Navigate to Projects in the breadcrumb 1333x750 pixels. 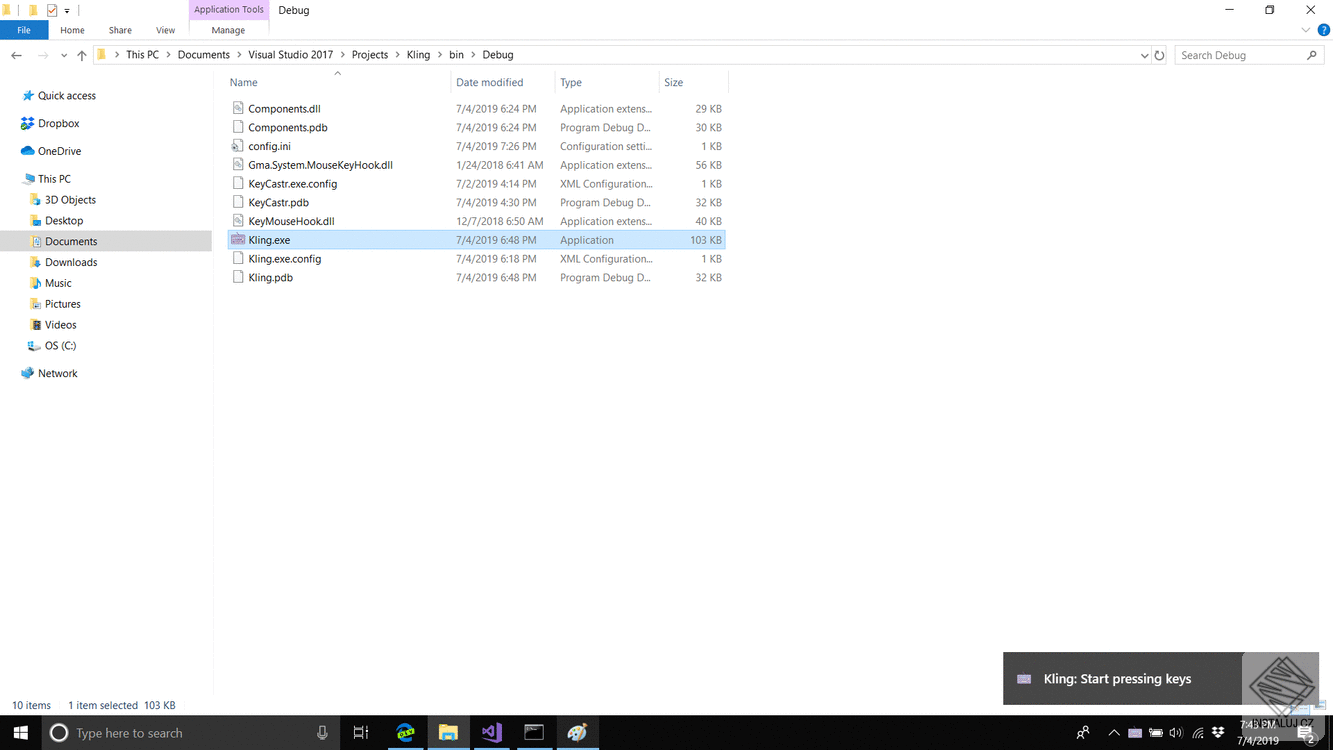tap(370, 55)
